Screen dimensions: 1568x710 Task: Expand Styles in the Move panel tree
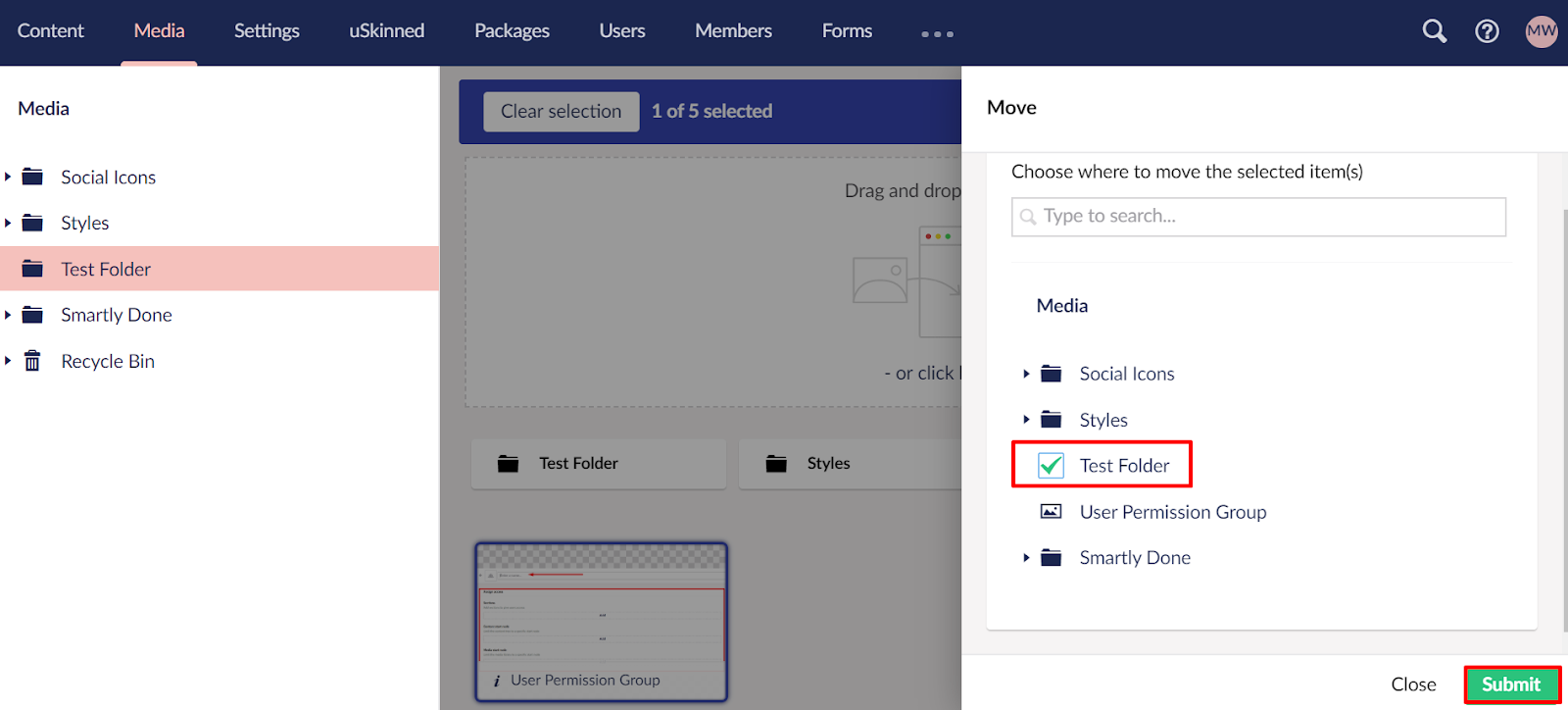click(1026, 420)
